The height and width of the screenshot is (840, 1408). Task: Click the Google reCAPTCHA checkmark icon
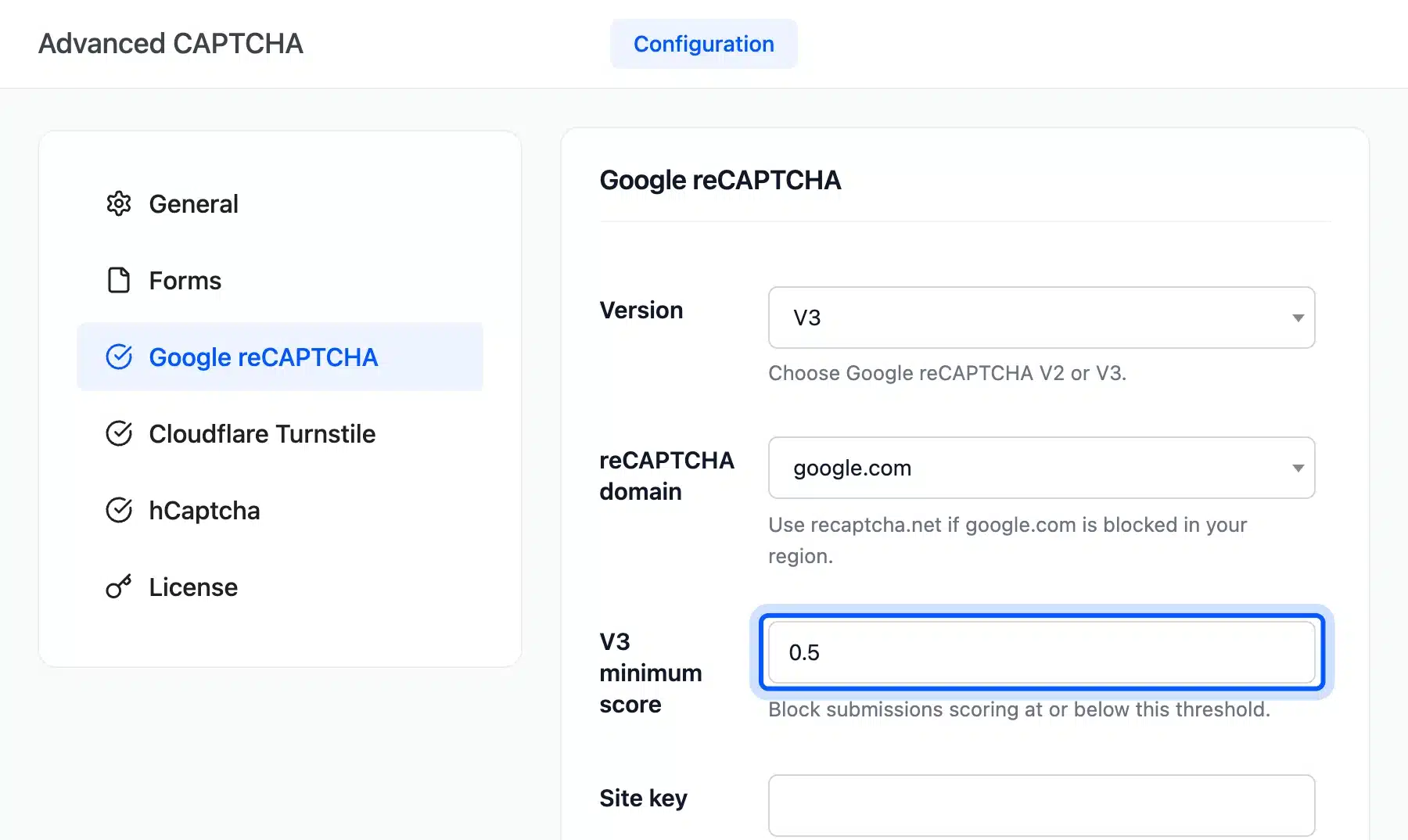[x=119, y=357]
